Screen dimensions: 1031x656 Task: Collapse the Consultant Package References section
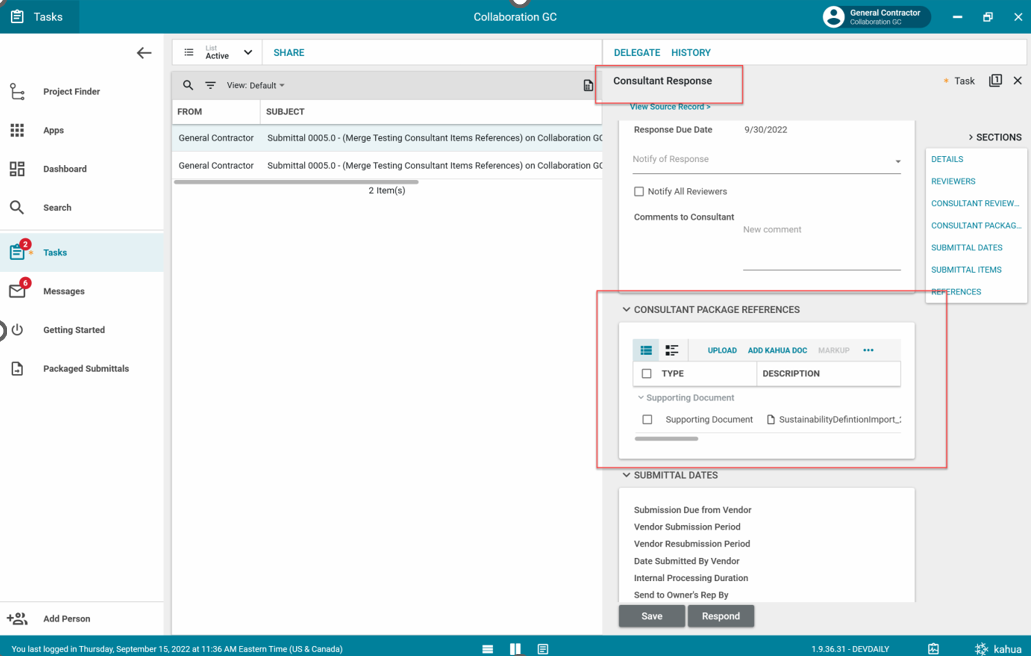click(626, 310)
